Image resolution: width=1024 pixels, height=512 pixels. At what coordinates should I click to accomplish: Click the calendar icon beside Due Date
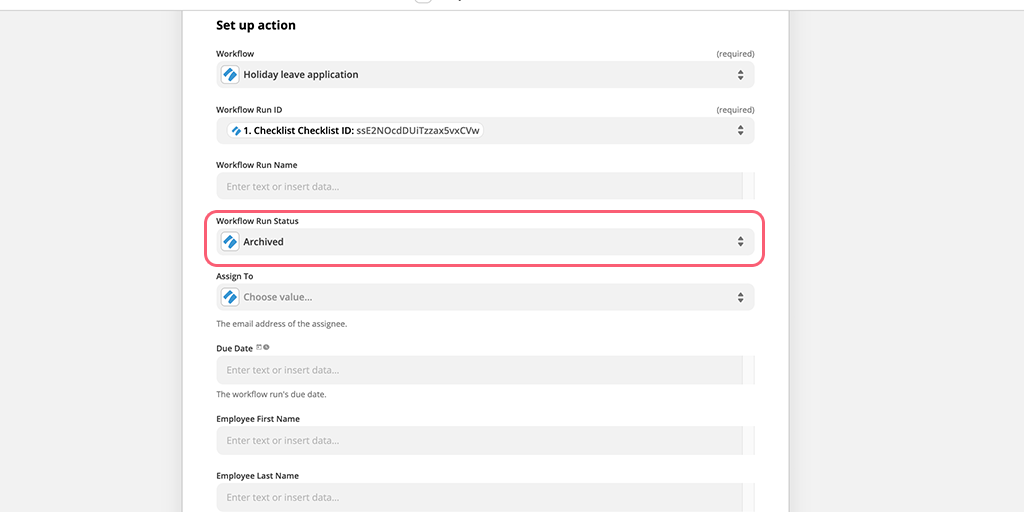(259, 347)
